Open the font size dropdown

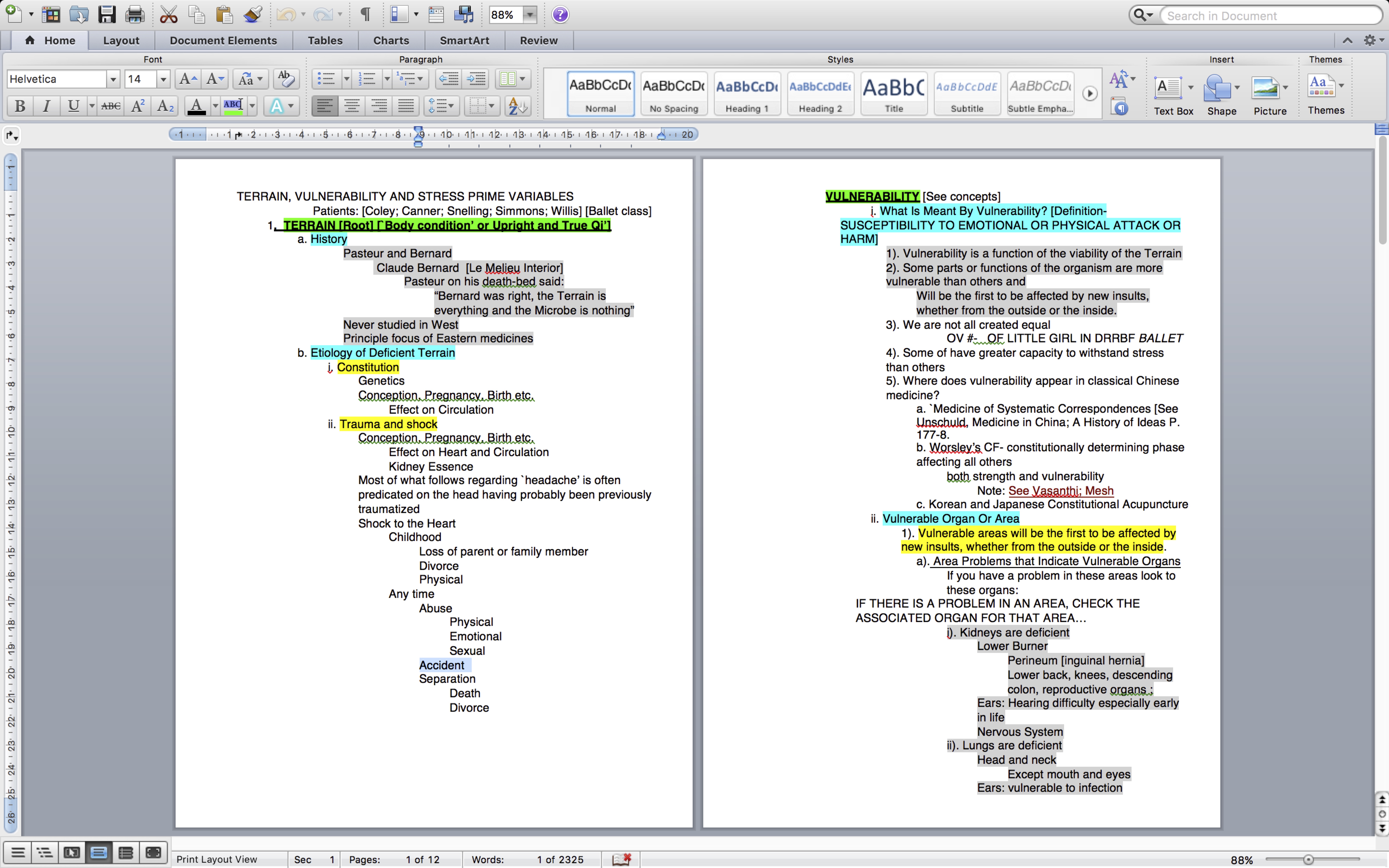click(x=164, y=79)
